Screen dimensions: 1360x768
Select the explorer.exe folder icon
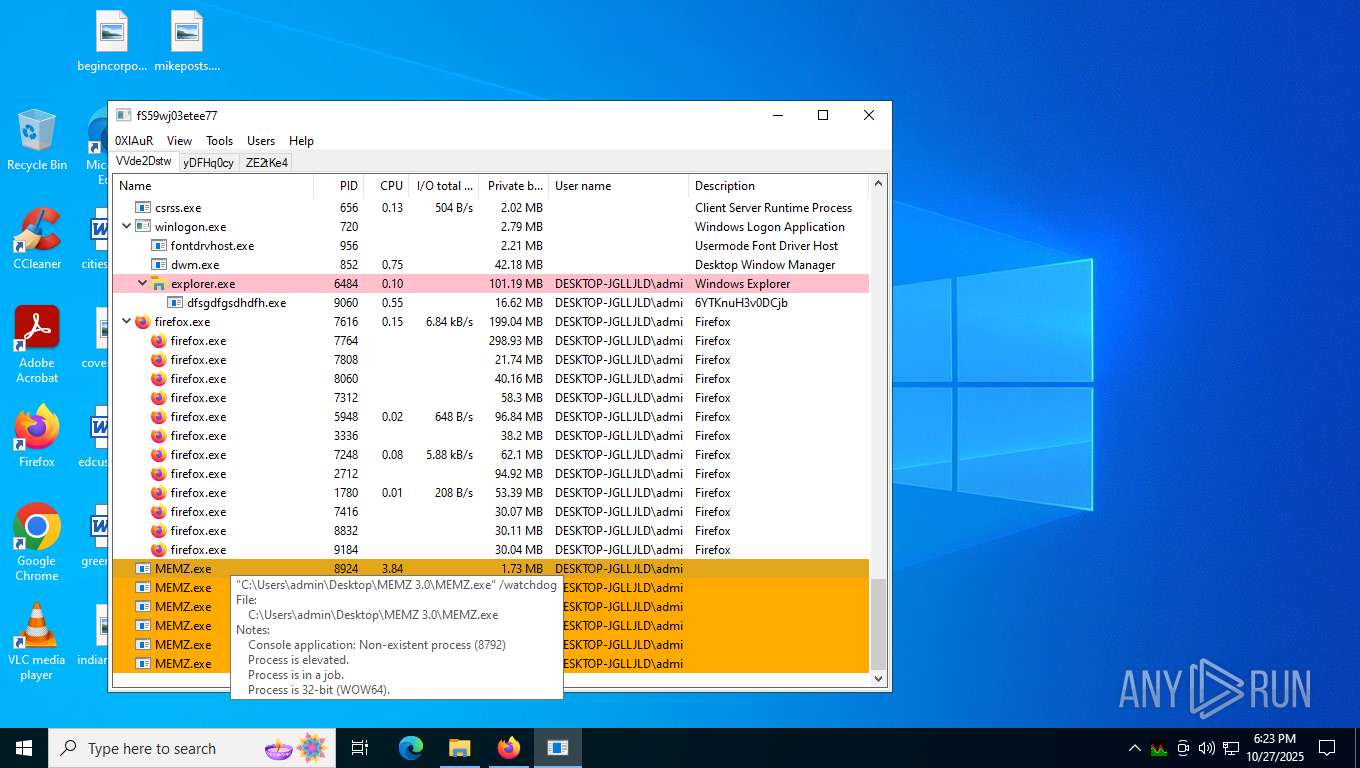click(158, 284)
